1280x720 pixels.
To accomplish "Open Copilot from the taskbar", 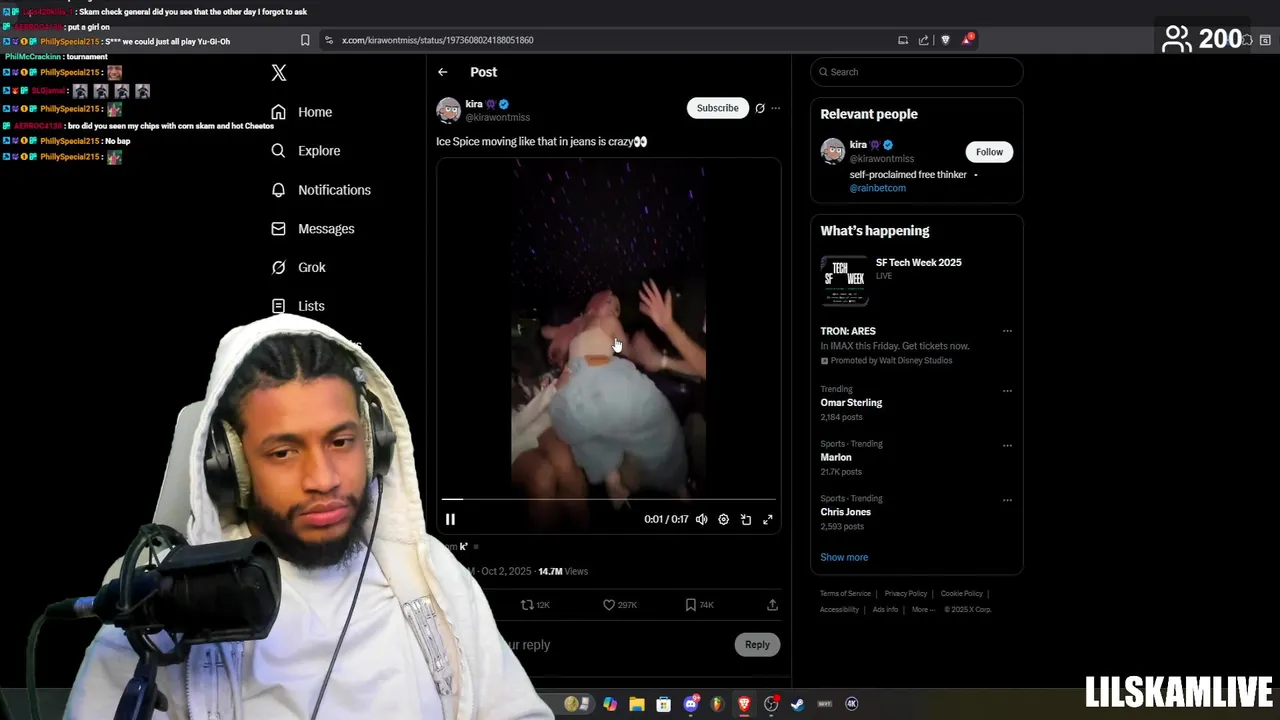I will pyautogui.click(x=610, y=704).
